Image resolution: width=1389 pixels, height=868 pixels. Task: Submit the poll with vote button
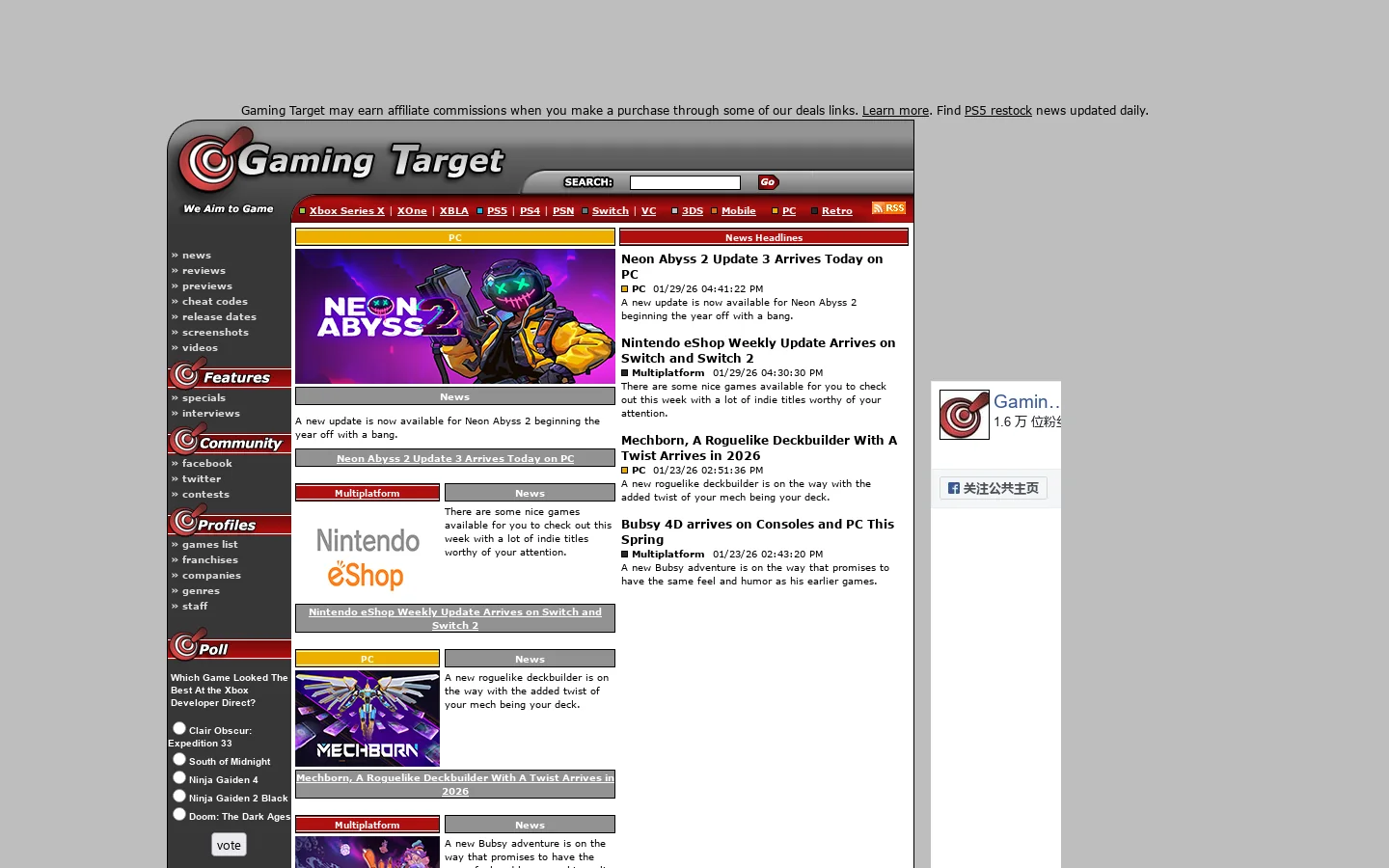click(229, 845)
